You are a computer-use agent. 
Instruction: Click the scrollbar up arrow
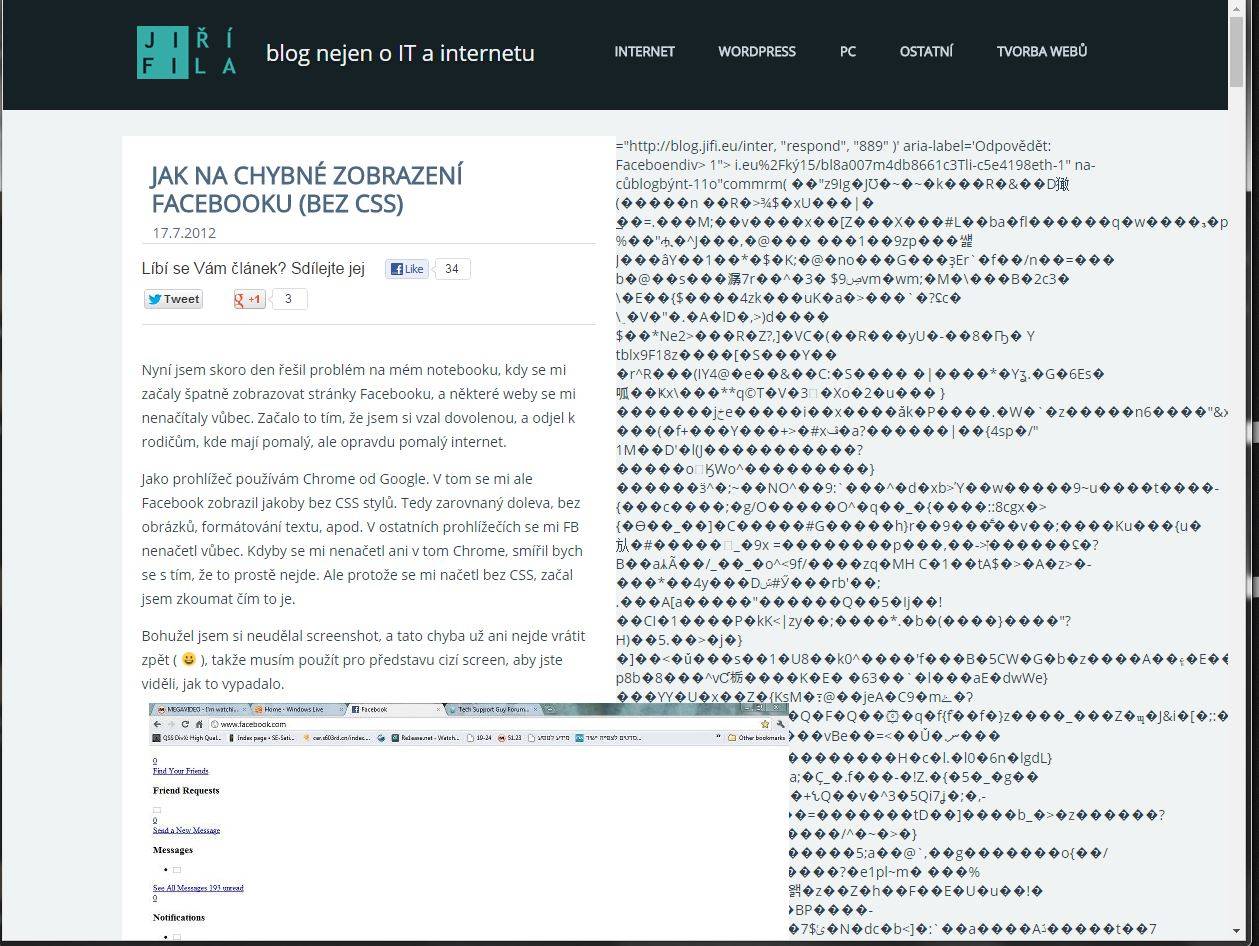[1239, 8]
